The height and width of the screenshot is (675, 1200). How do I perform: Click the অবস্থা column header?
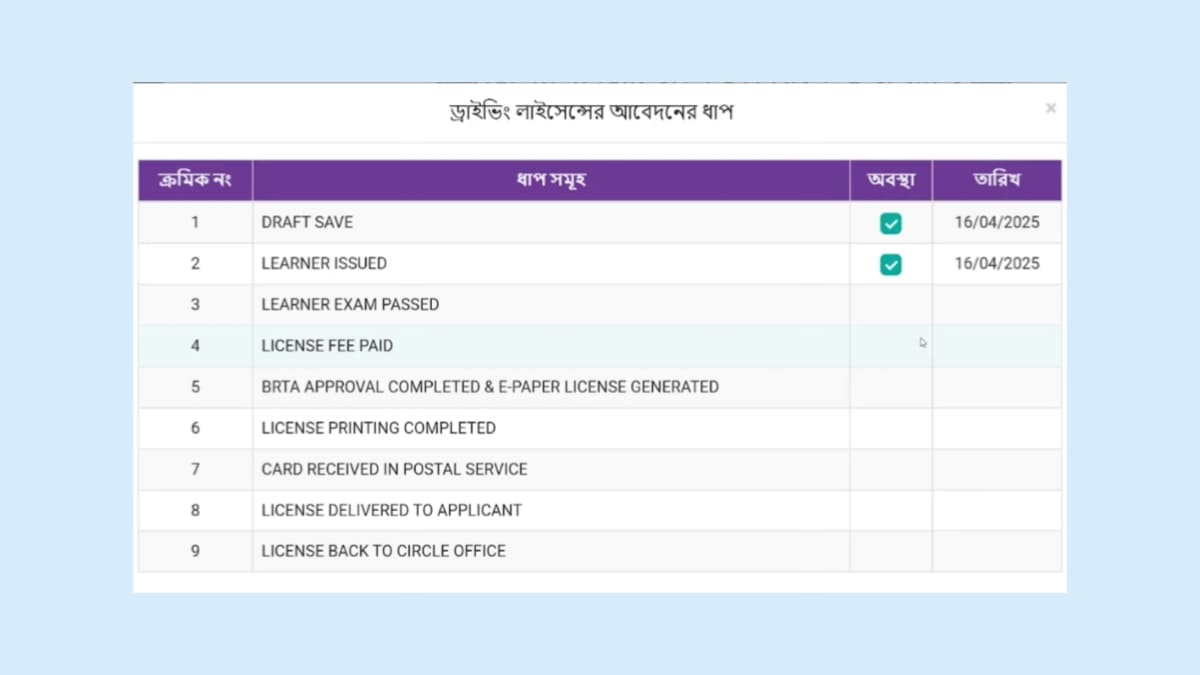point(891,180)
